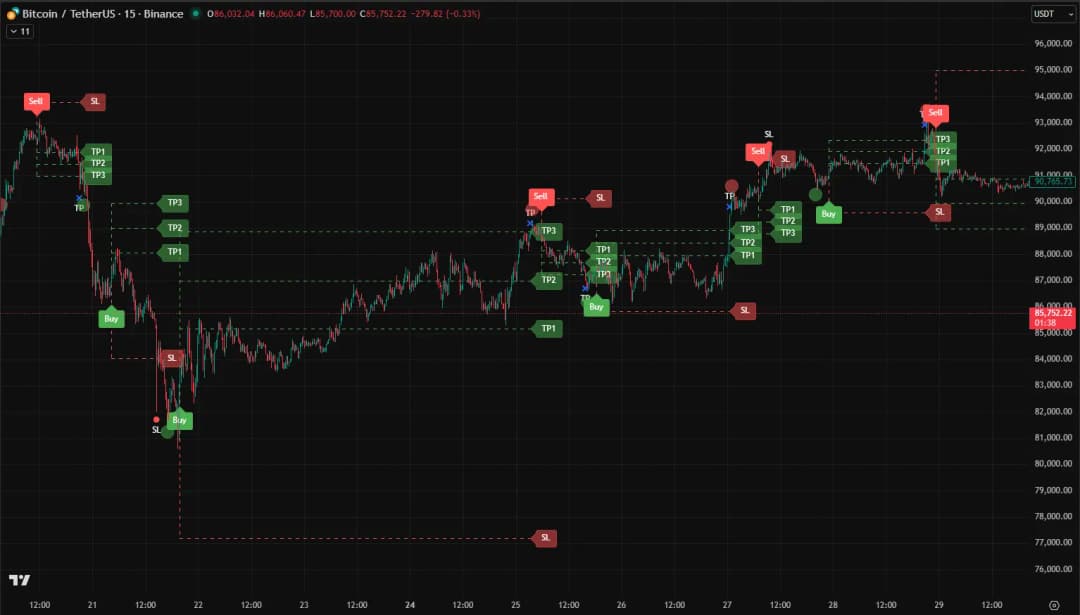This screenshot has height=615, width=1080.
Task: Collapse the indicator legend showing 11
Action: (19, 32)
